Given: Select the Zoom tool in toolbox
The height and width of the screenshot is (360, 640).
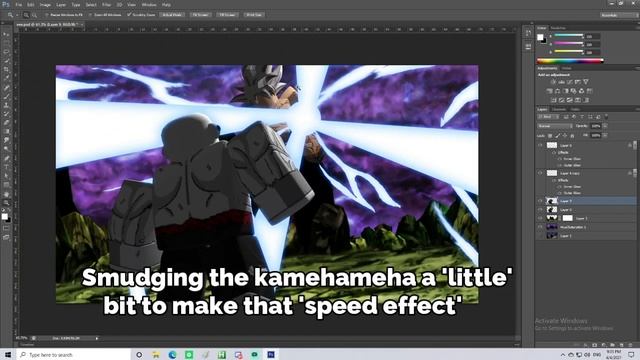Looking at the screenshot, I should point(7,202).
